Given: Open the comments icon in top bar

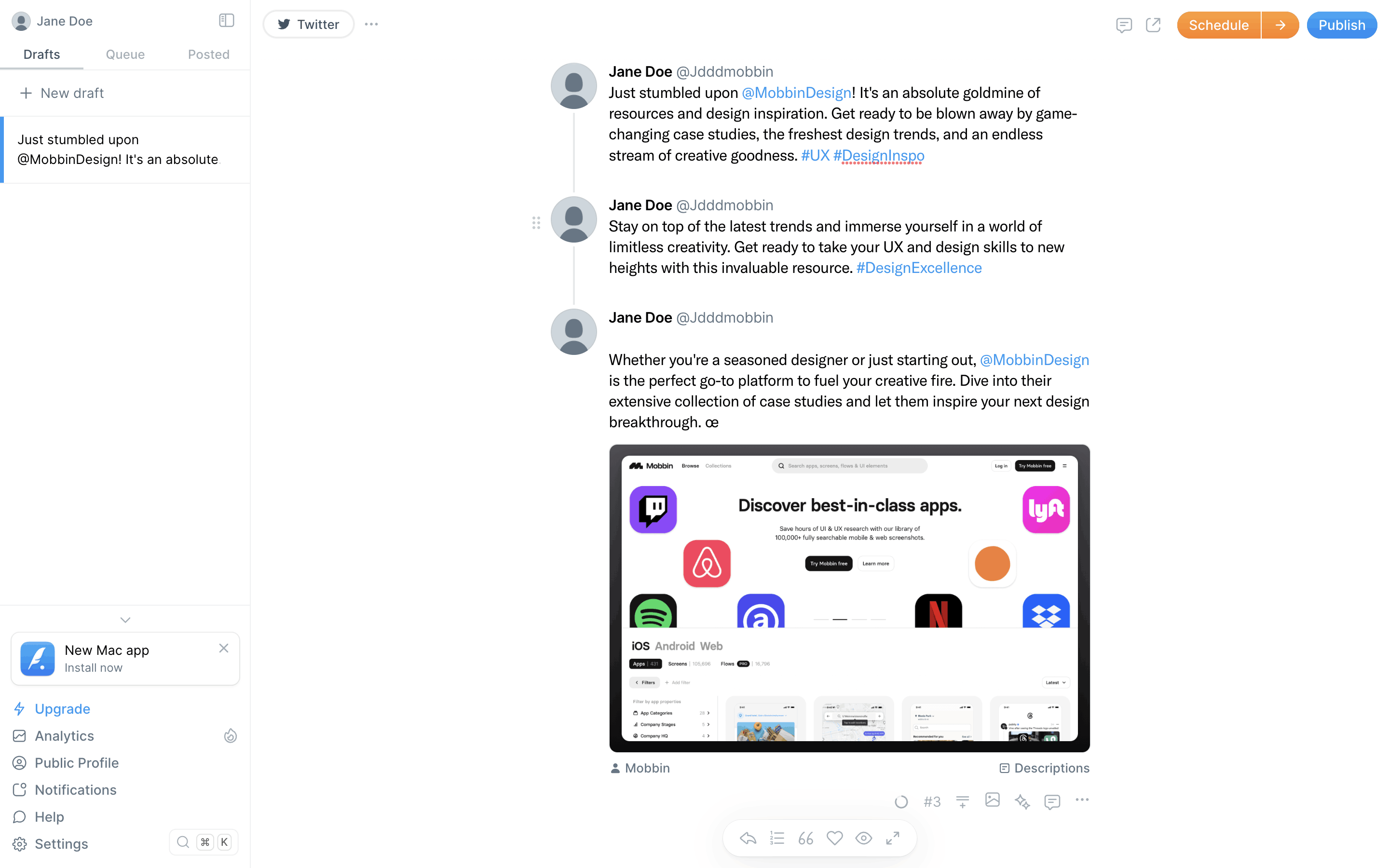Looking at the screenshot, I should click(1124, 25).
